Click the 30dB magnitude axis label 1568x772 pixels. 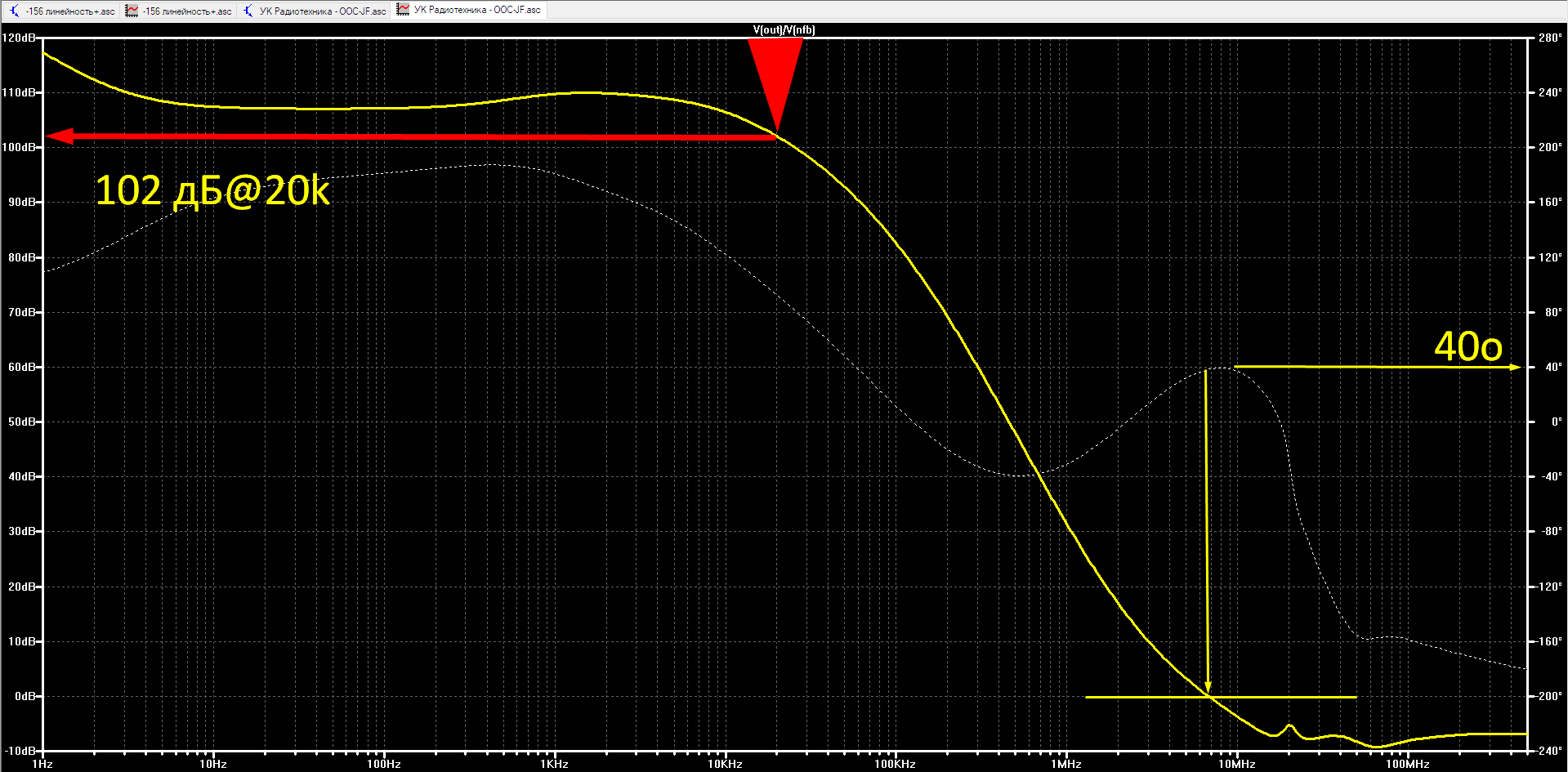click(22, 531)
